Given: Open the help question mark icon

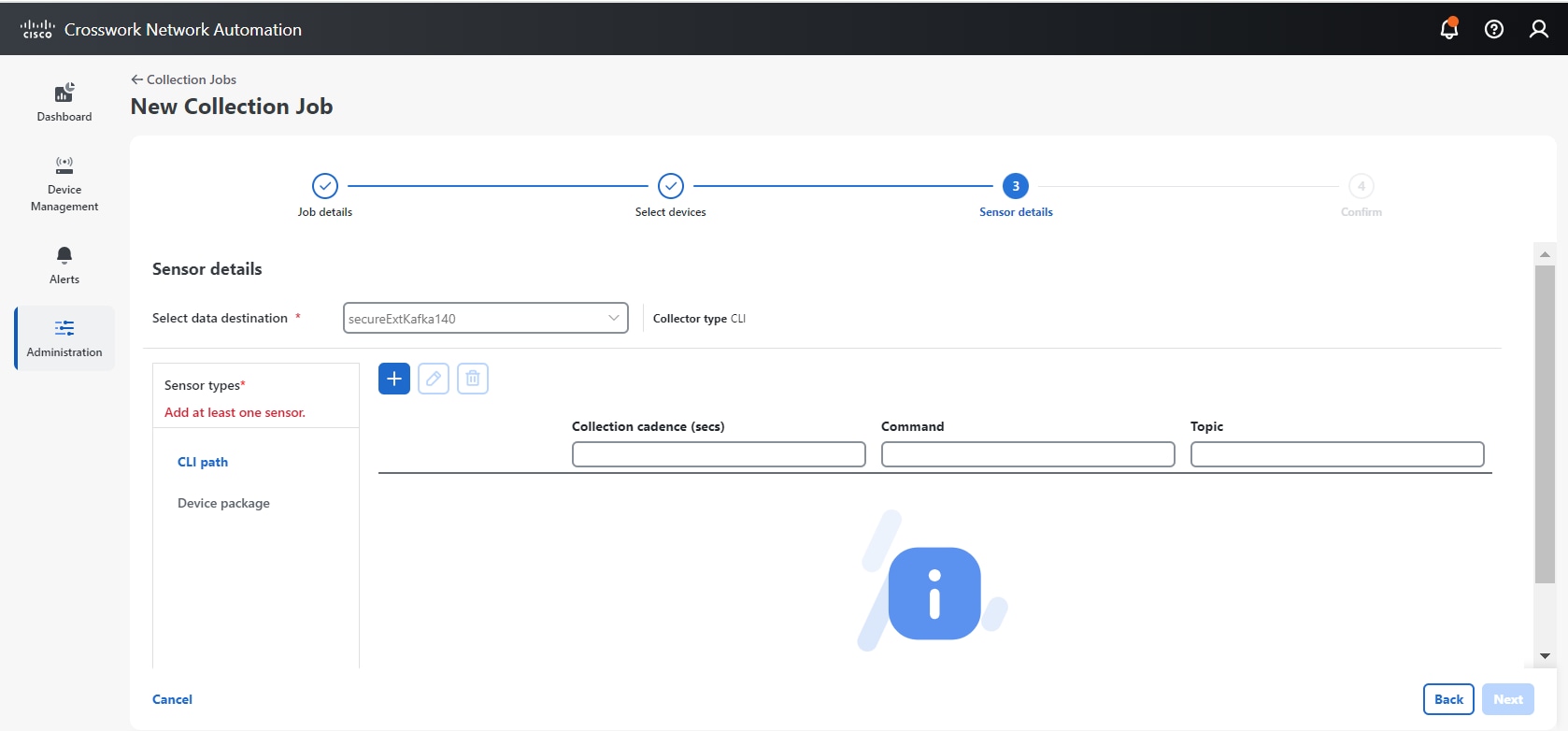Looking at the screenshot, I should point(1494,29).
